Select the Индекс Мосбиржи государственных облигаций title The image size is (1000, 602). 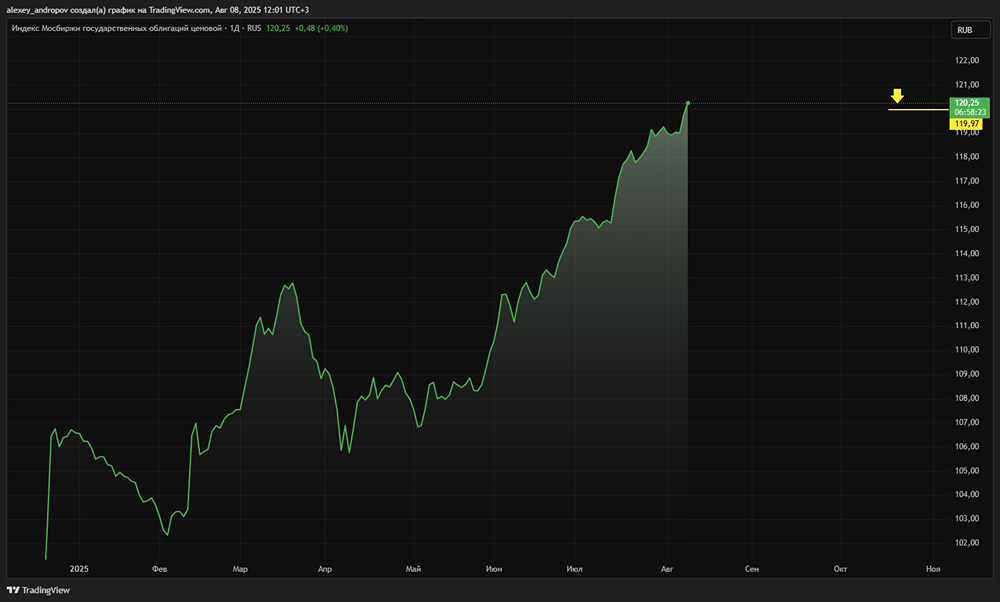pyautogui.click(x=116, y=28)
